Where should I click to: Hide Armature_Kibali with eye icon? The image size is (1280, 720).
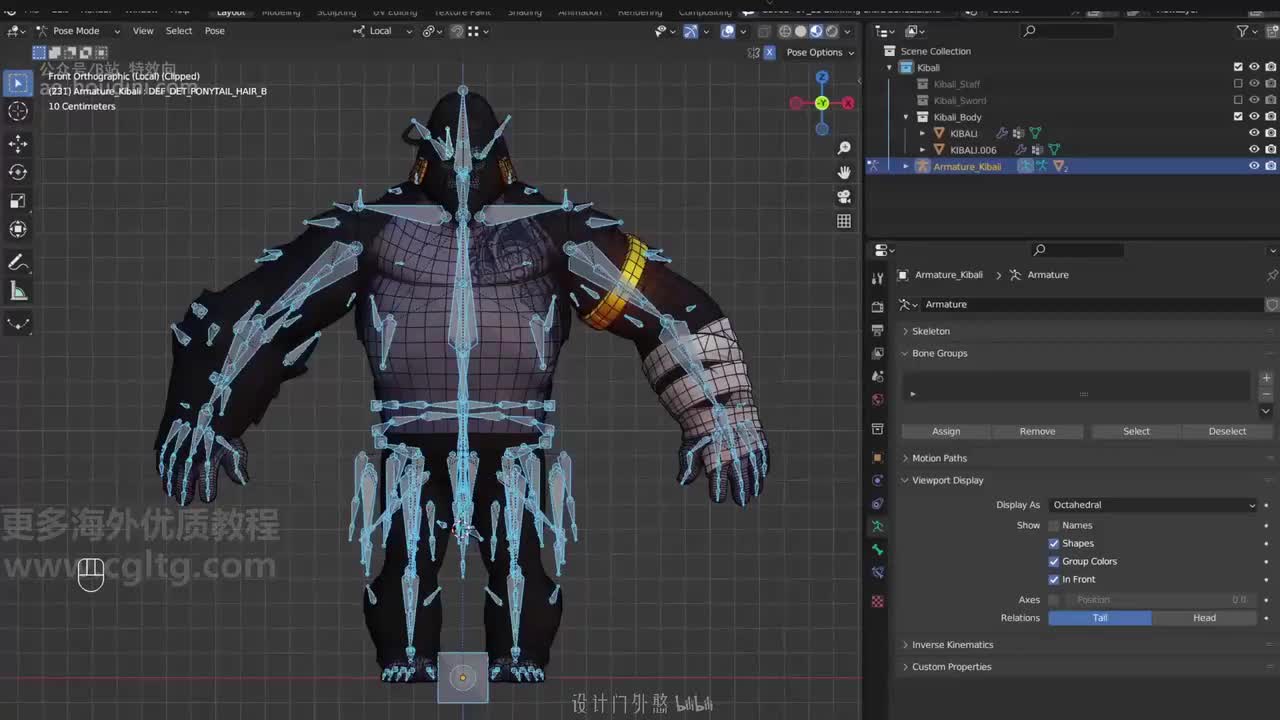(1254, 166)
